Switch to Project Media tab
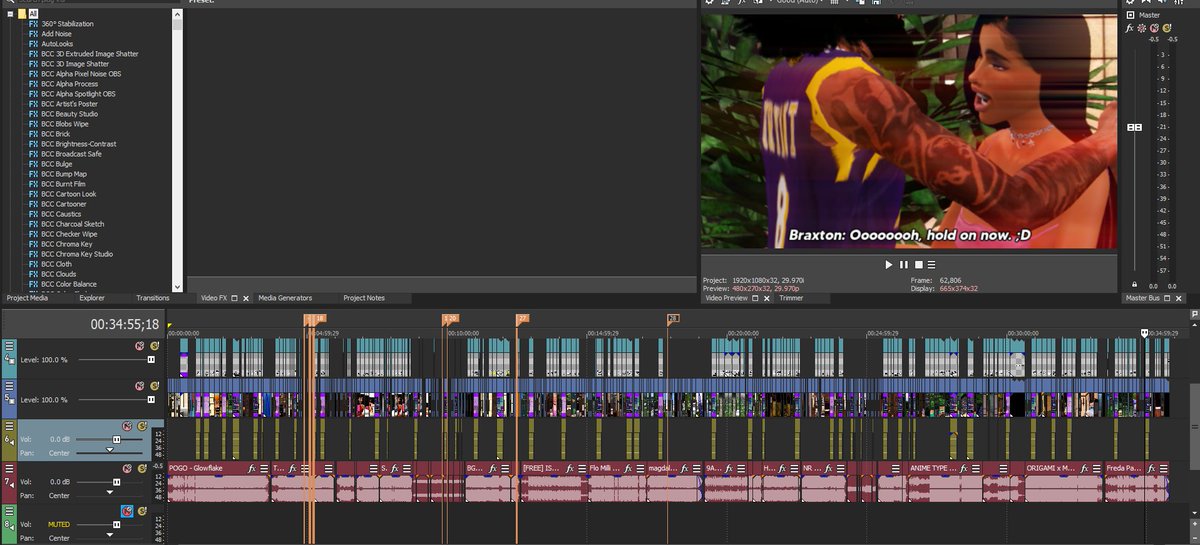The width and height of the screenshot is (1200, 545). (27, 298)
